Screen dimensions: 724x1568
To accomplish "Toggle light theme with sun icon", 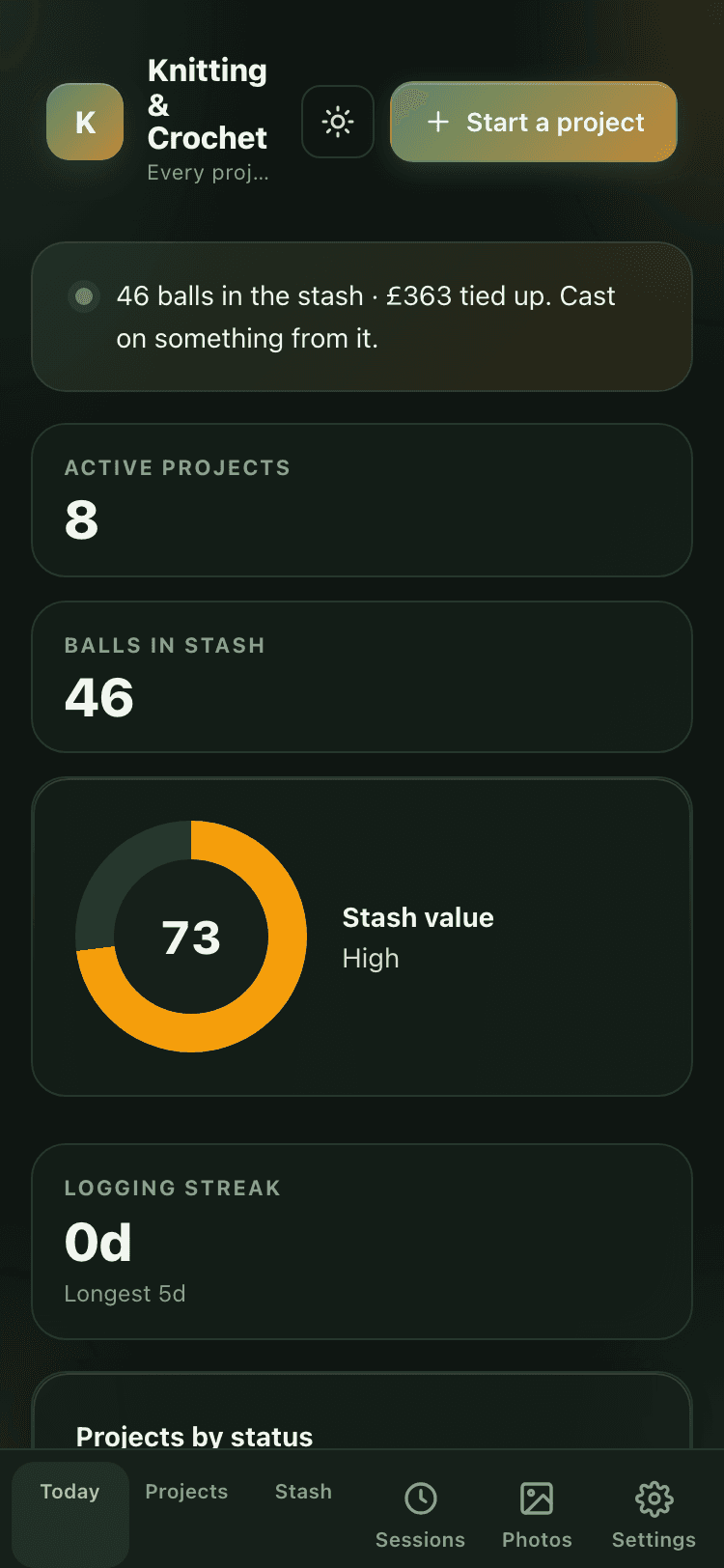I will click(x=338, y=122).
